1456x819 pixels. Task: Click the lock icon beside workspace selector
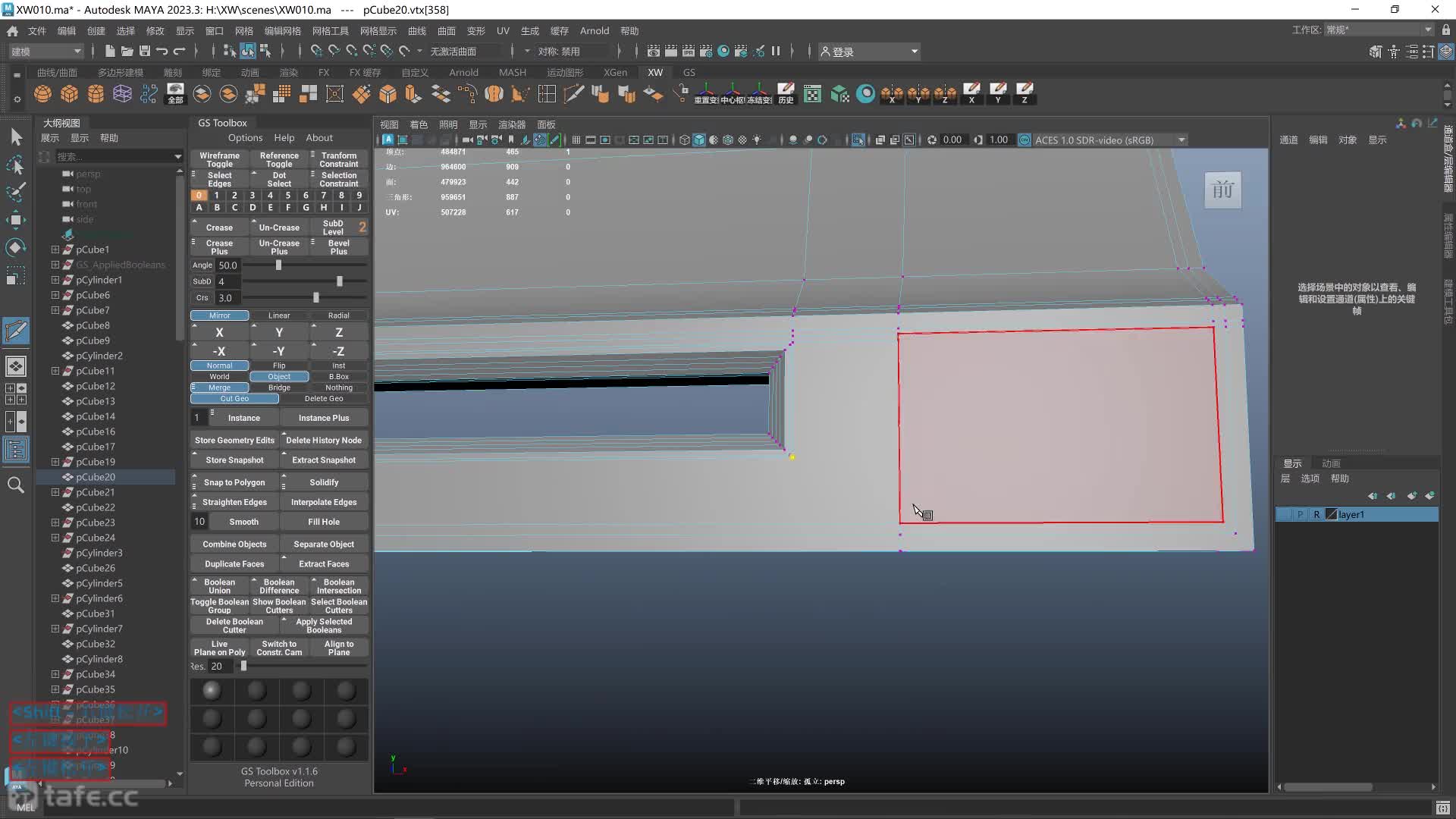click(1445, 30)
